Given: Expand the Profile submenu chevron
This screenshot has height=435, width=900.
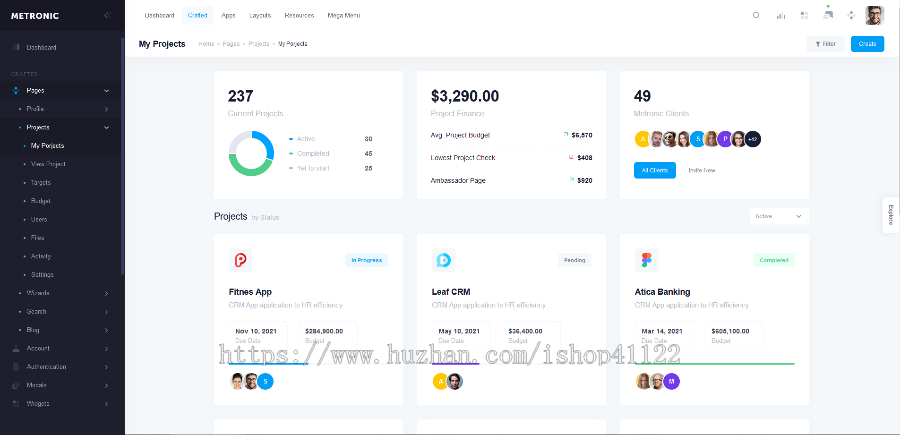Looking at the screenshot, I should pos(107,109).
